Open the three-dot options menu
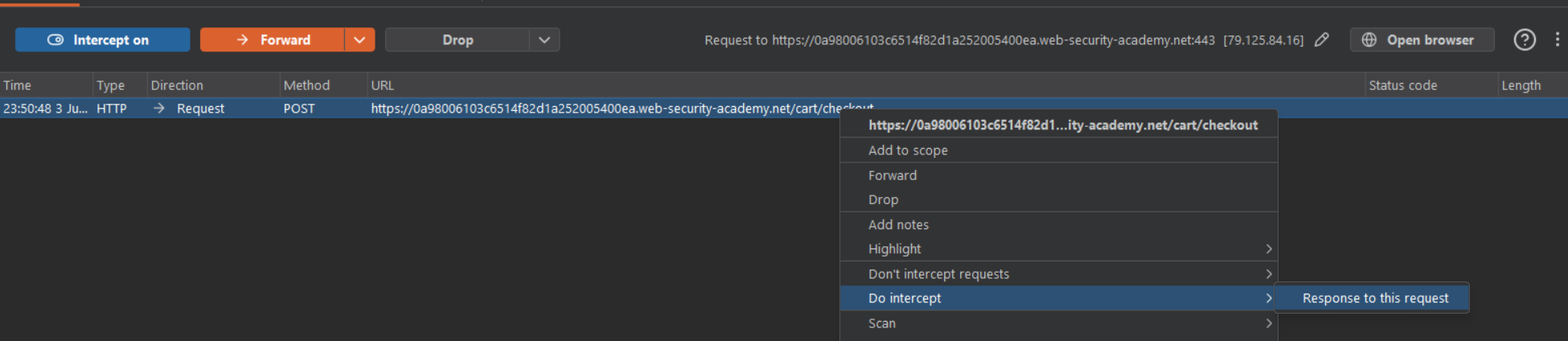 (x=1557, y=39)
